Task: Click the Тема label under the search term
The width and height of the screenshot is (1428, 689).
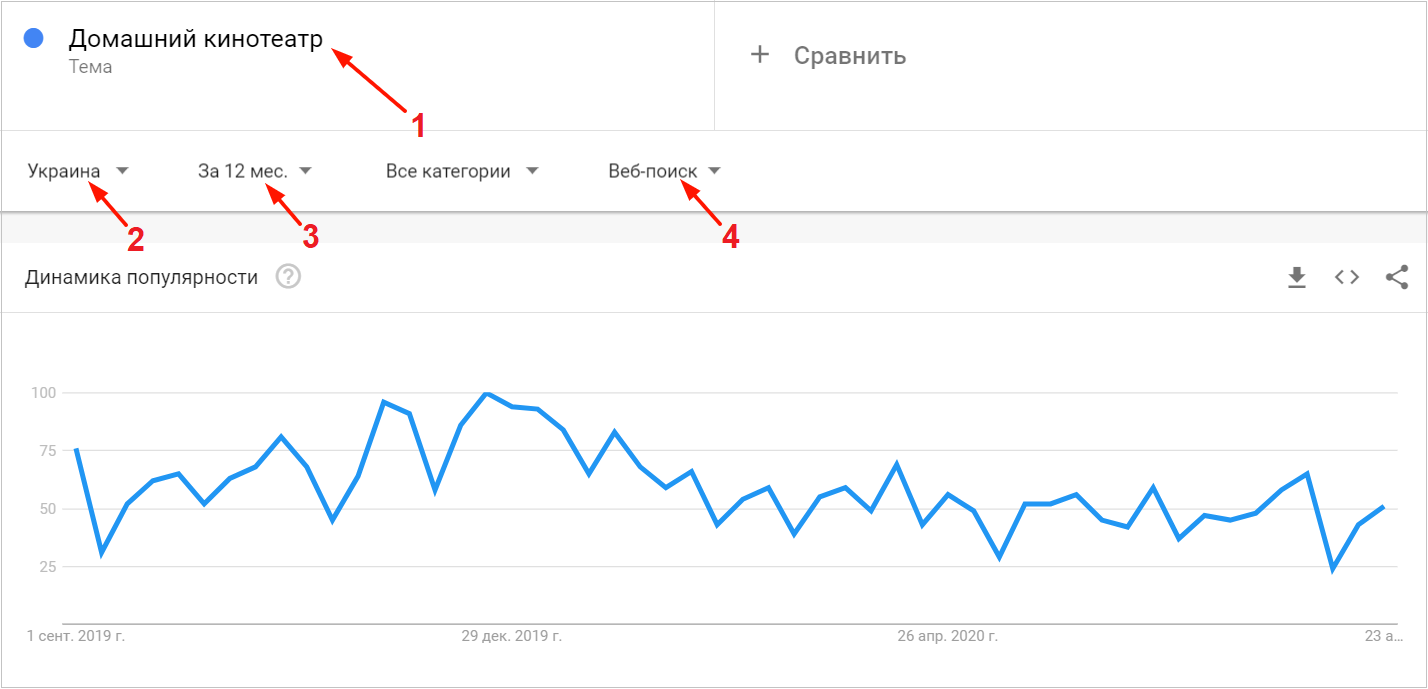Action: [x=90, y=67]
